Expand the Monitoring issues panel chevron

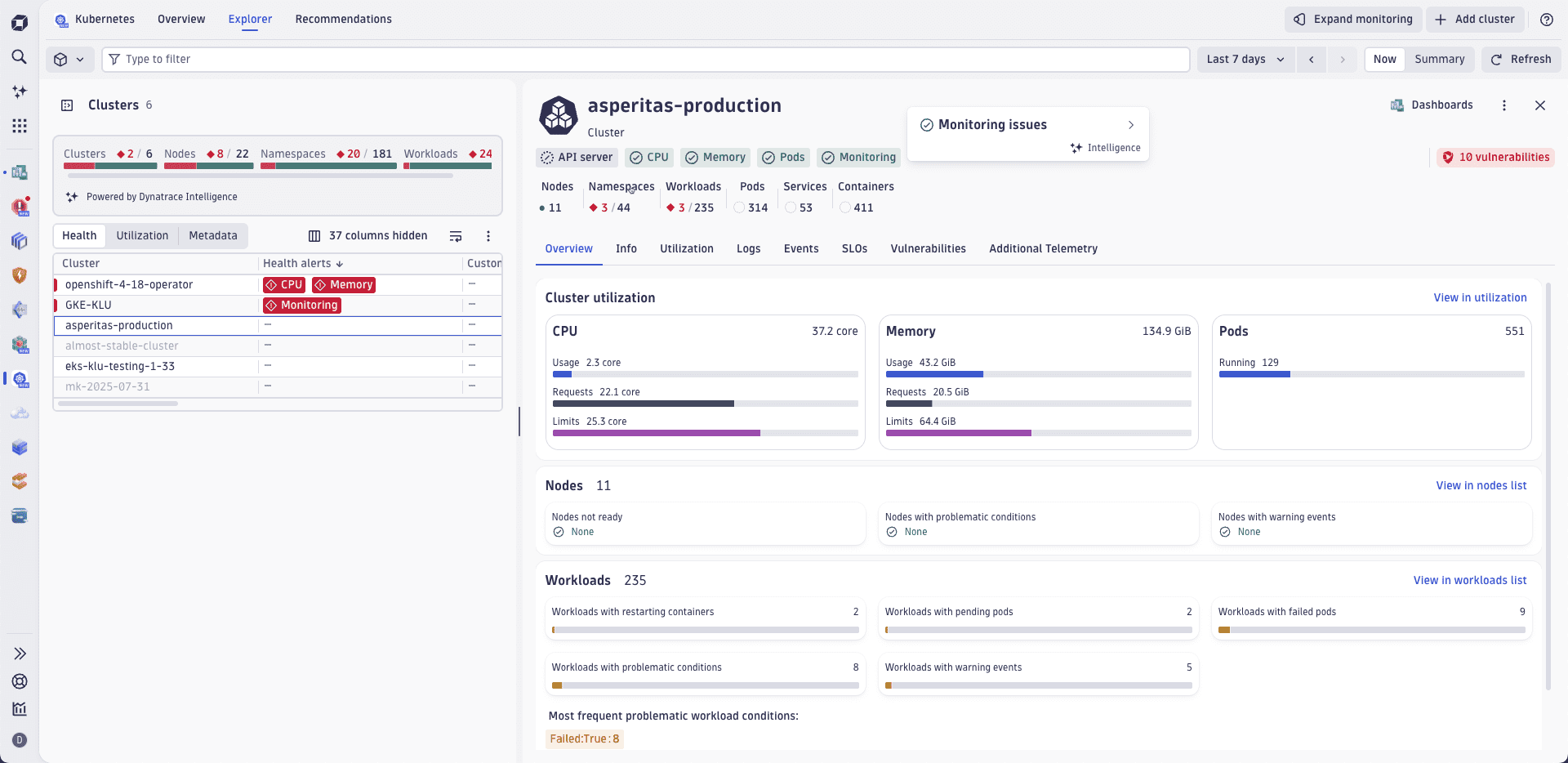coord(1131,124)
